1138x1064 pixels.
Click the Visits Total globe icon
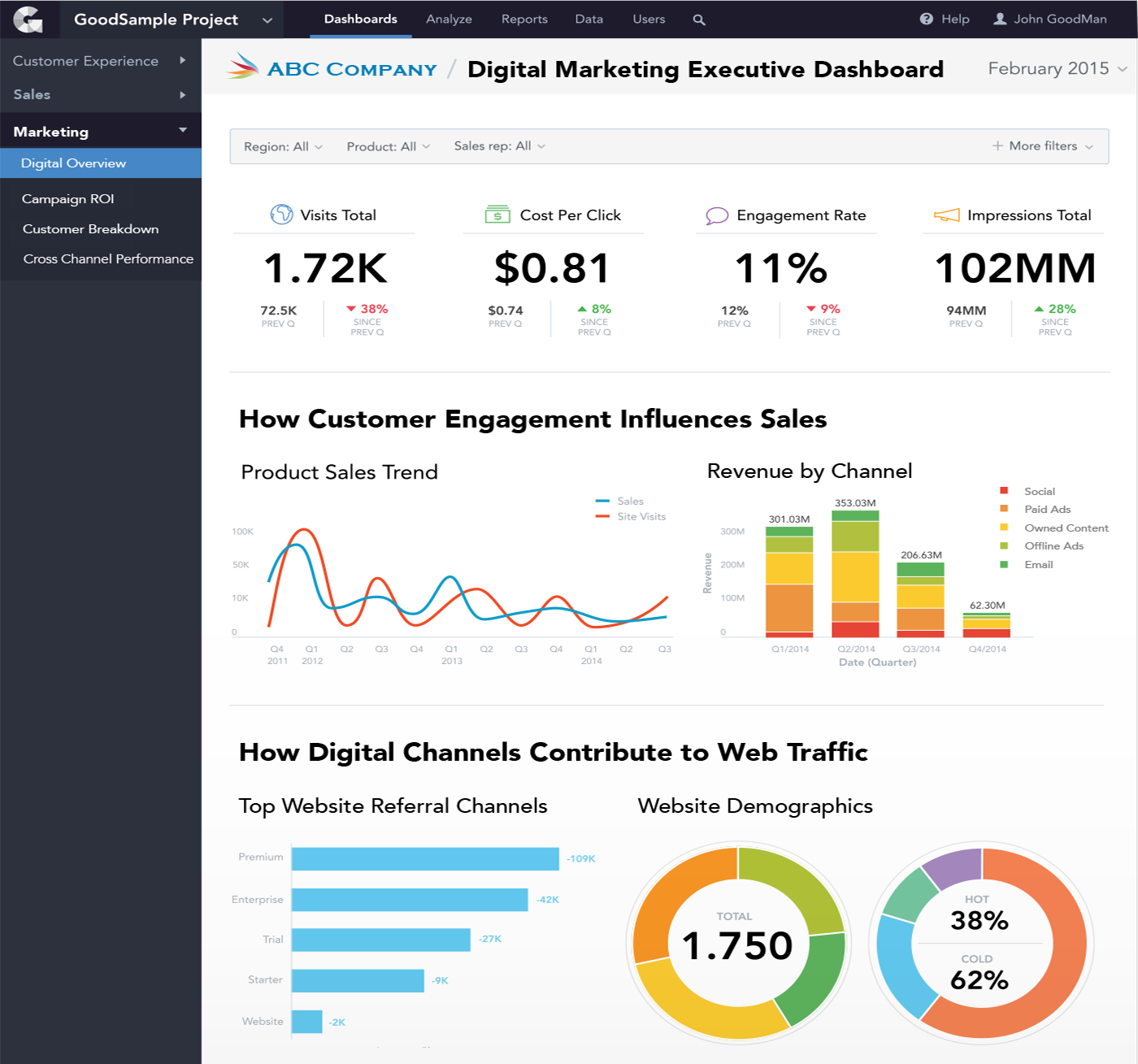[x=281, y=215]
